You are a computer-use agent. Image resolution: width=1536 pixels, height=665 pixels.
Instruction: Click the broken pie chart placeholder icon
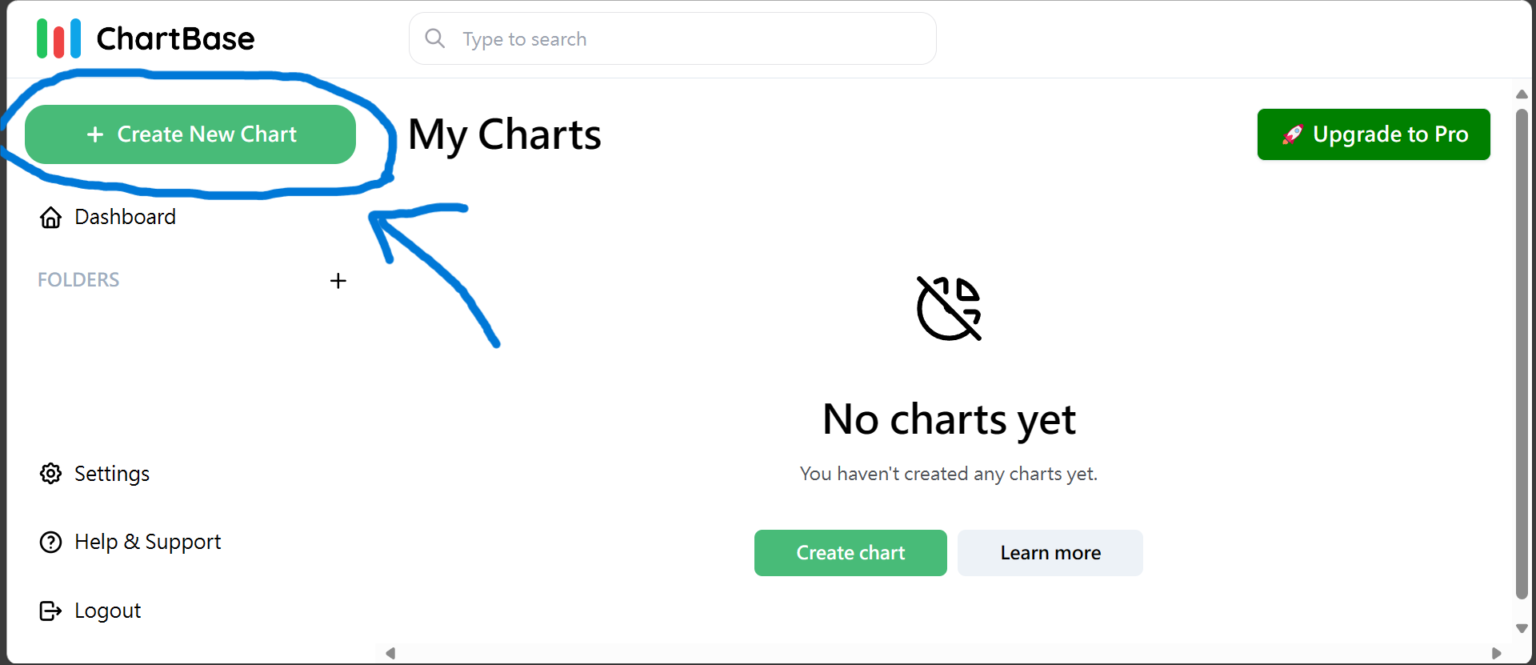click(x=948, y=308)
